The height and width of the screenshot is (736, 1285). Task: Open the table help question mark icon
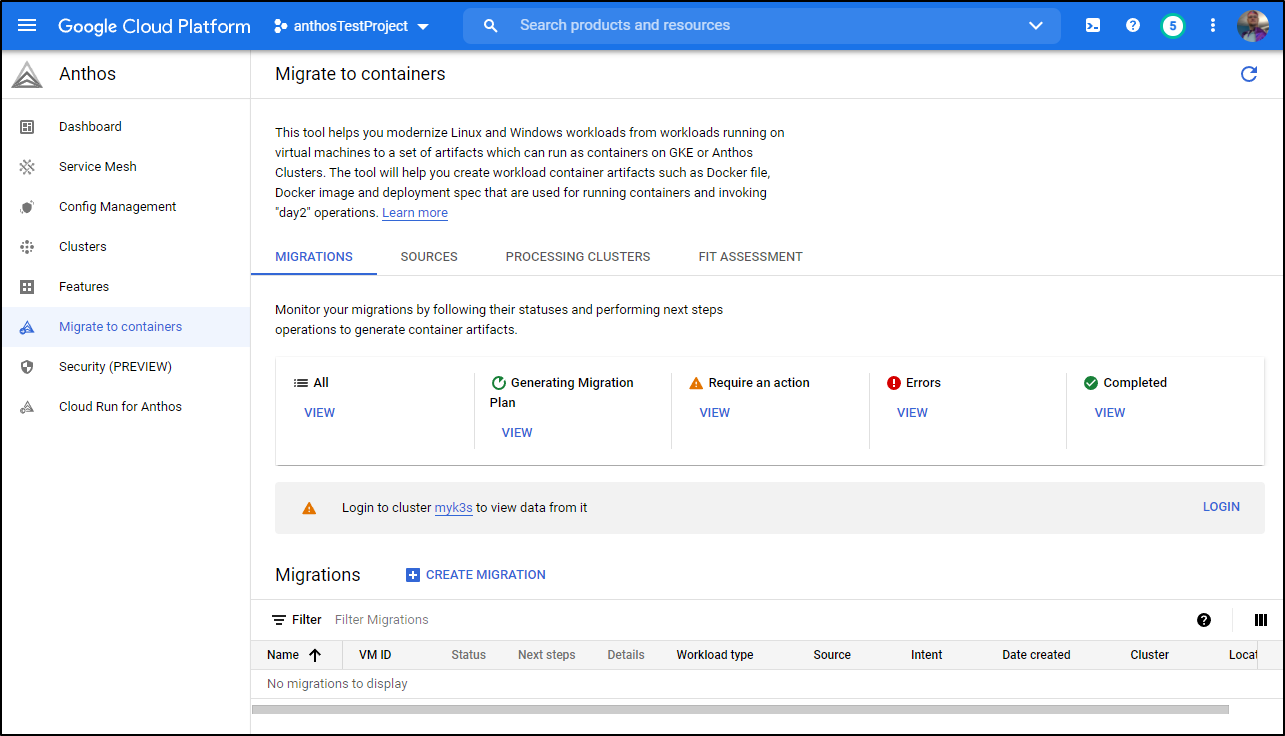(x=1204, y=620)
